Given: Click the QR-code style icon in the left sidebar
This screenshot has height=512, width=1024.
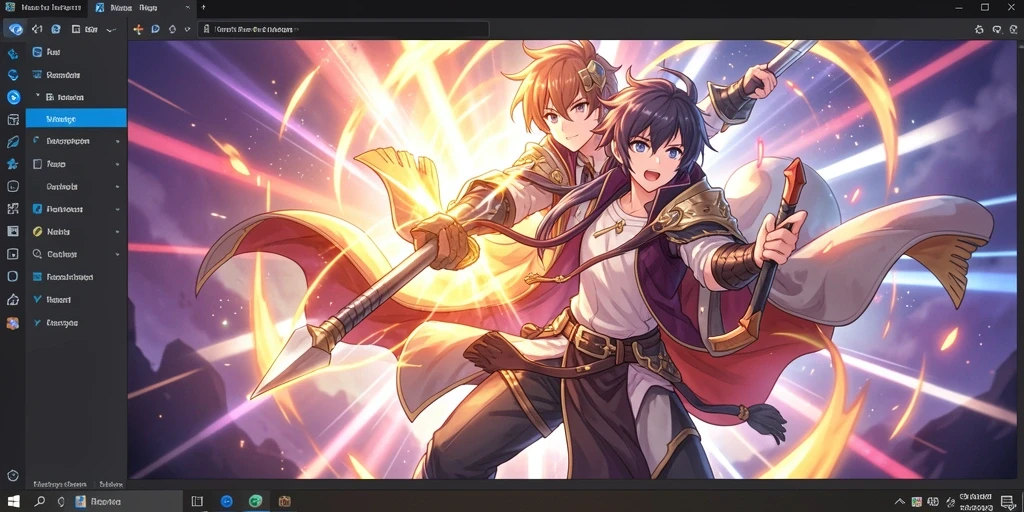Looking at the screenshot, I should tap(13, 209).
